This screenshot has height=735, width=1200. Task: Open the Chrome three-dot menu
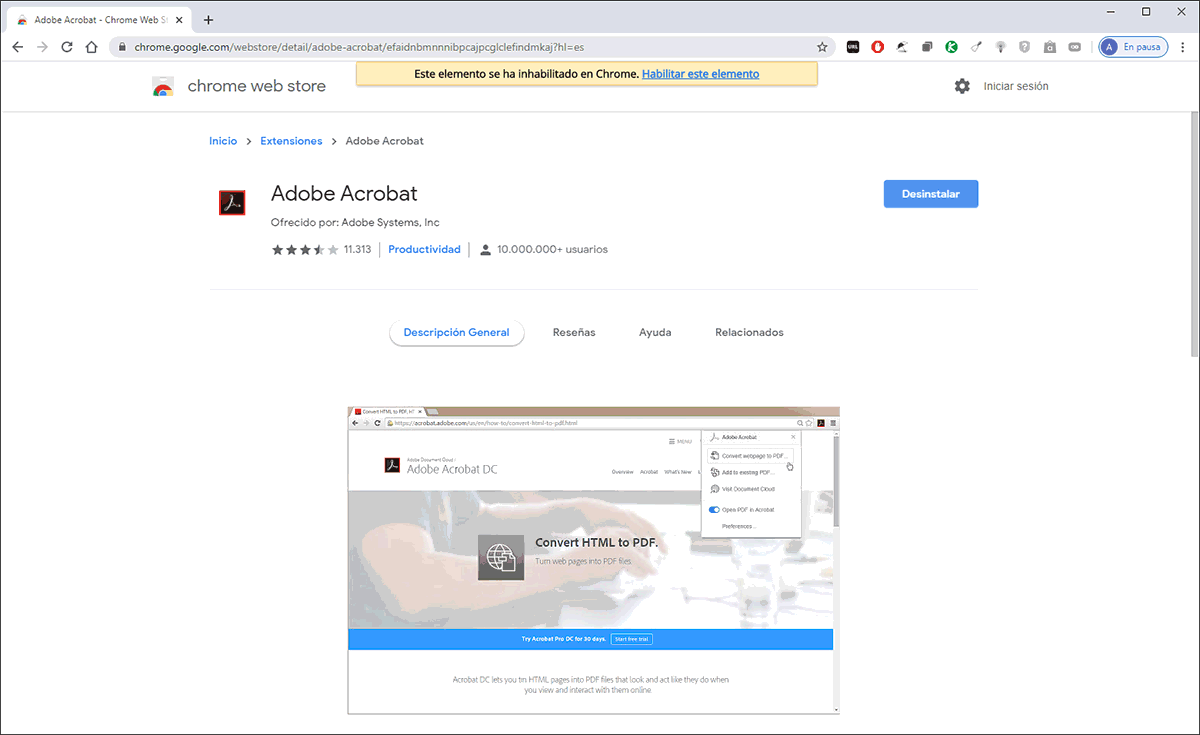click(x=1182, y=47)
